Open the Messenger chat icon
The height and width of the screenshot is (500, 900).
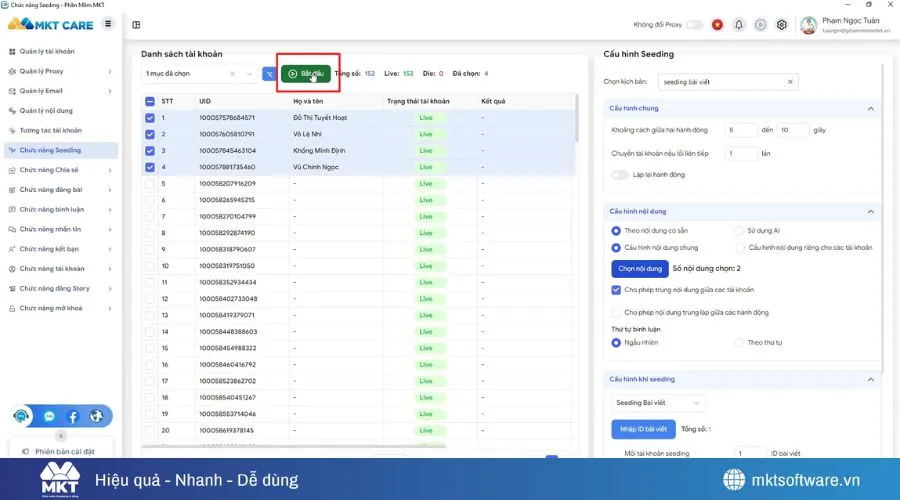tap(49, 416)
